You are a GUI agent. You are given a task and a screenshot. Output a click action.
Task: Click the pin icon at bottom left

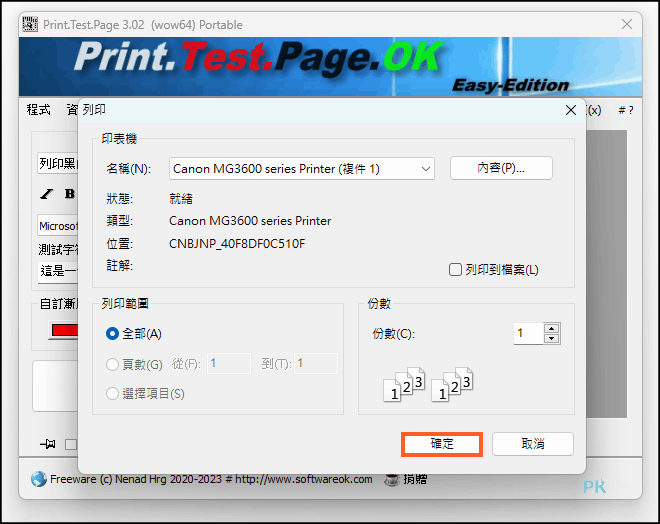pos(48,444)
